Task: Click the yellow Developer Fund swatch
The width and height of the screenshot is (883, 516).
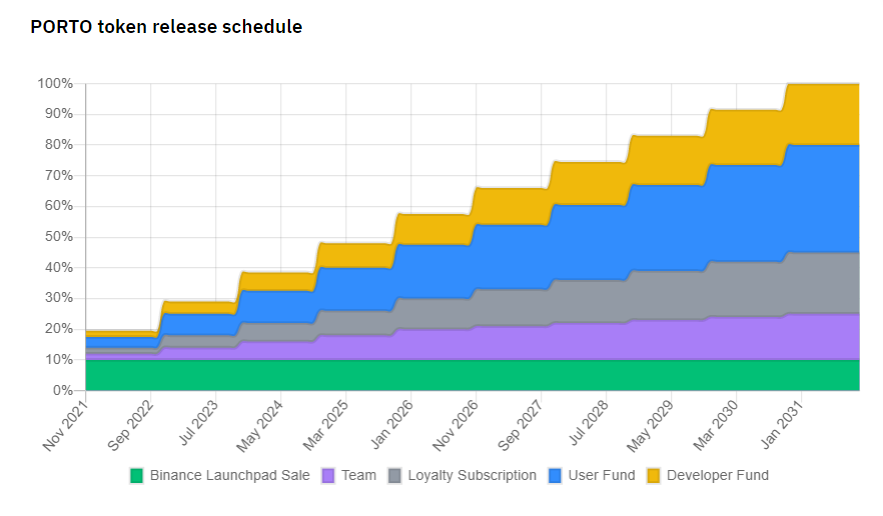Action: [653, 475]
